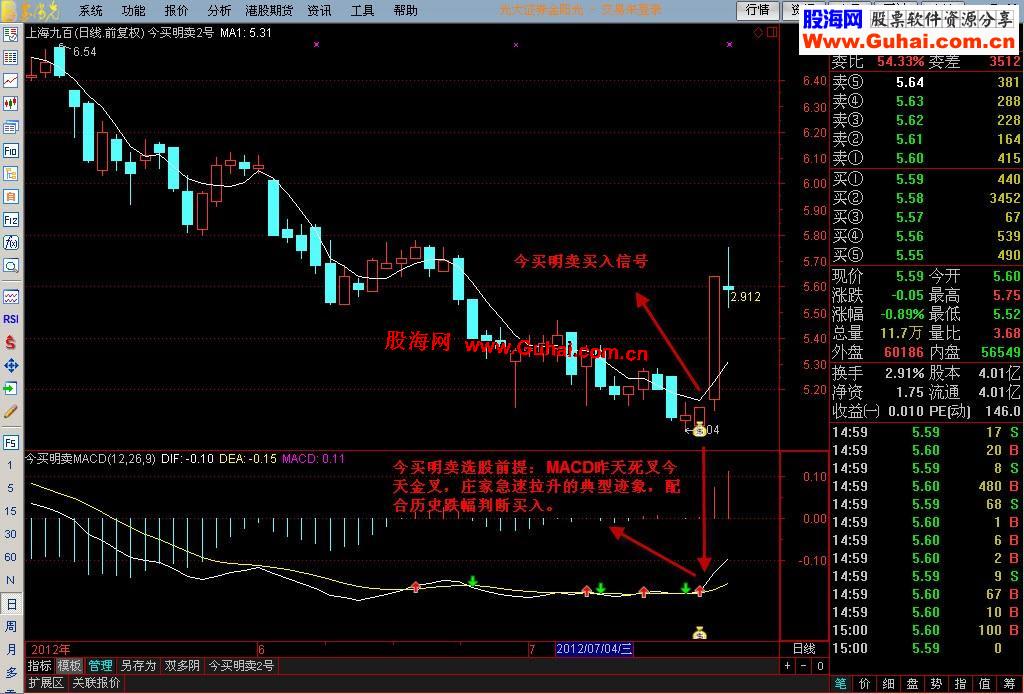Select the candlestick K-line chart icon
The image size is (1024, 694).
tap(10, 104)
